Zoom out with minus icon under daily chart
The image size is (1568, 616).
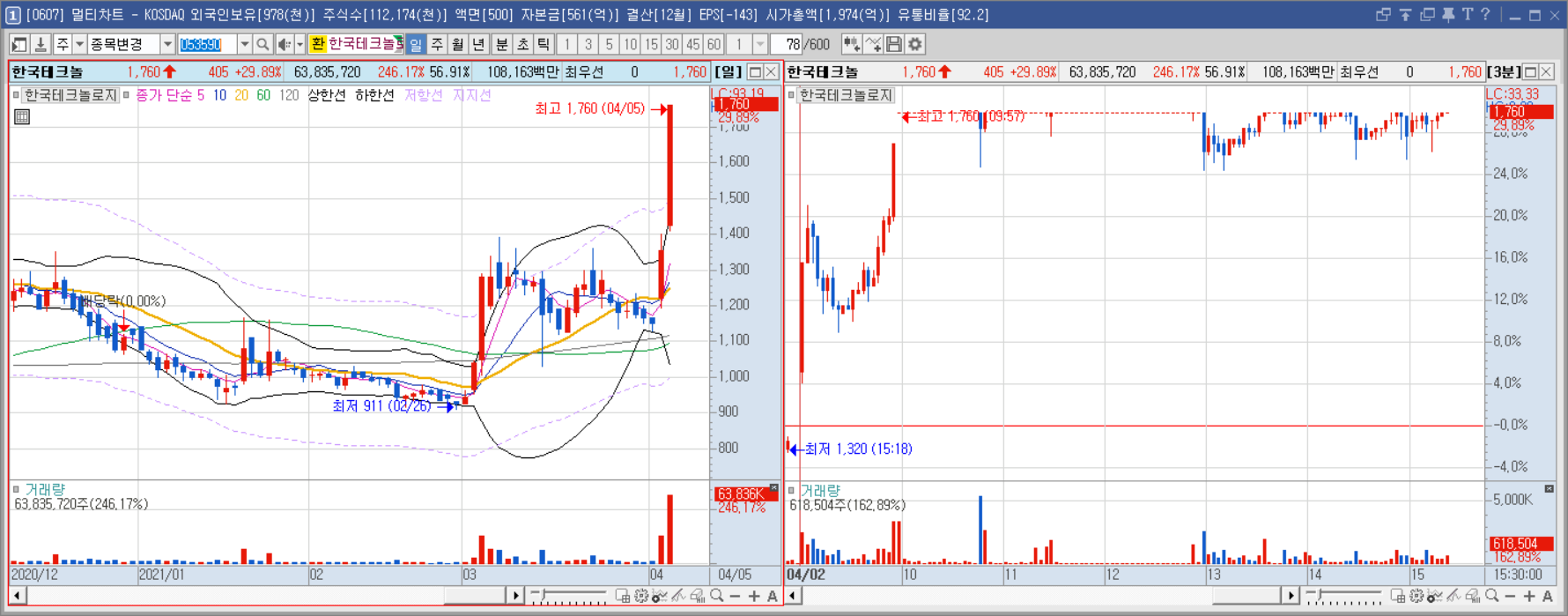736,597
